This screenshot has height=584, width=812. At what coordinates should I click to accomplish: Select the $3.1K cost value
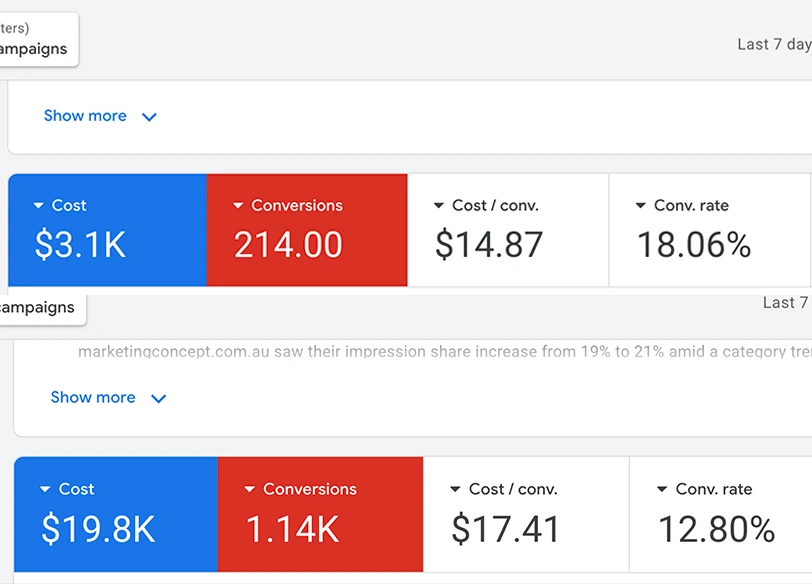(80, 244)
